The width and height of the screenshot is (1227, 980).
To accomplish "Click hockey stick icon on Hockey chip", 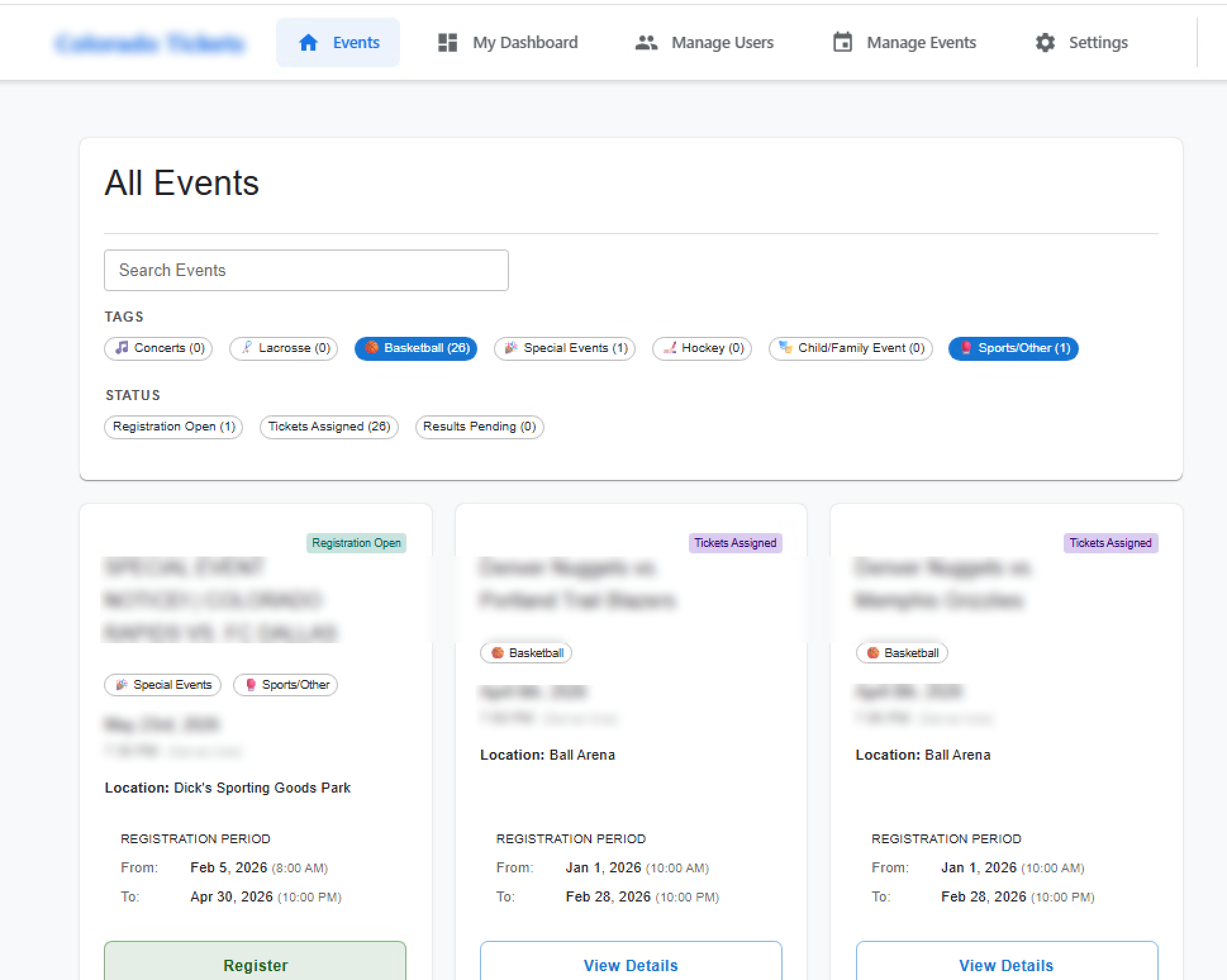I will pyautogui.click(x=669, y=348).
